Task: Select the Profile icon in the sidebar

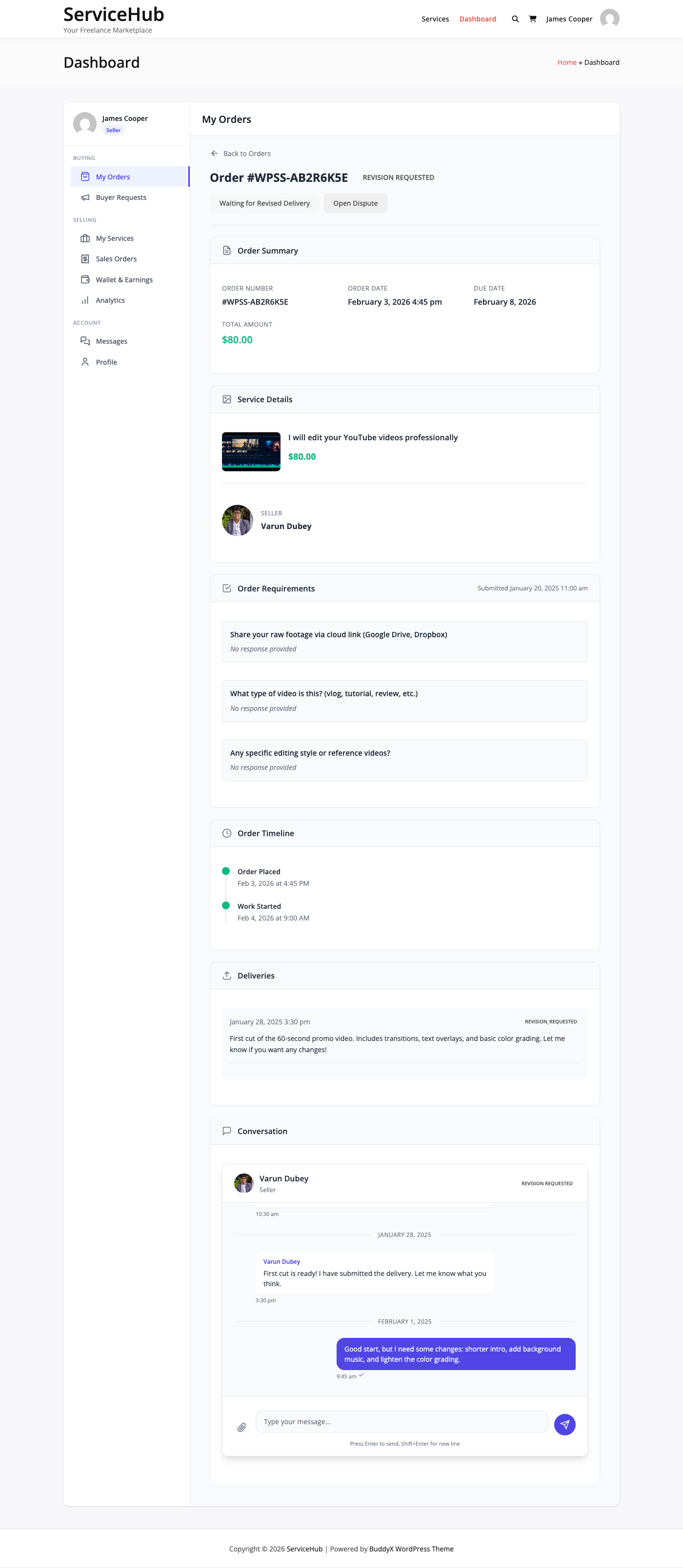Action: point(85,362)
